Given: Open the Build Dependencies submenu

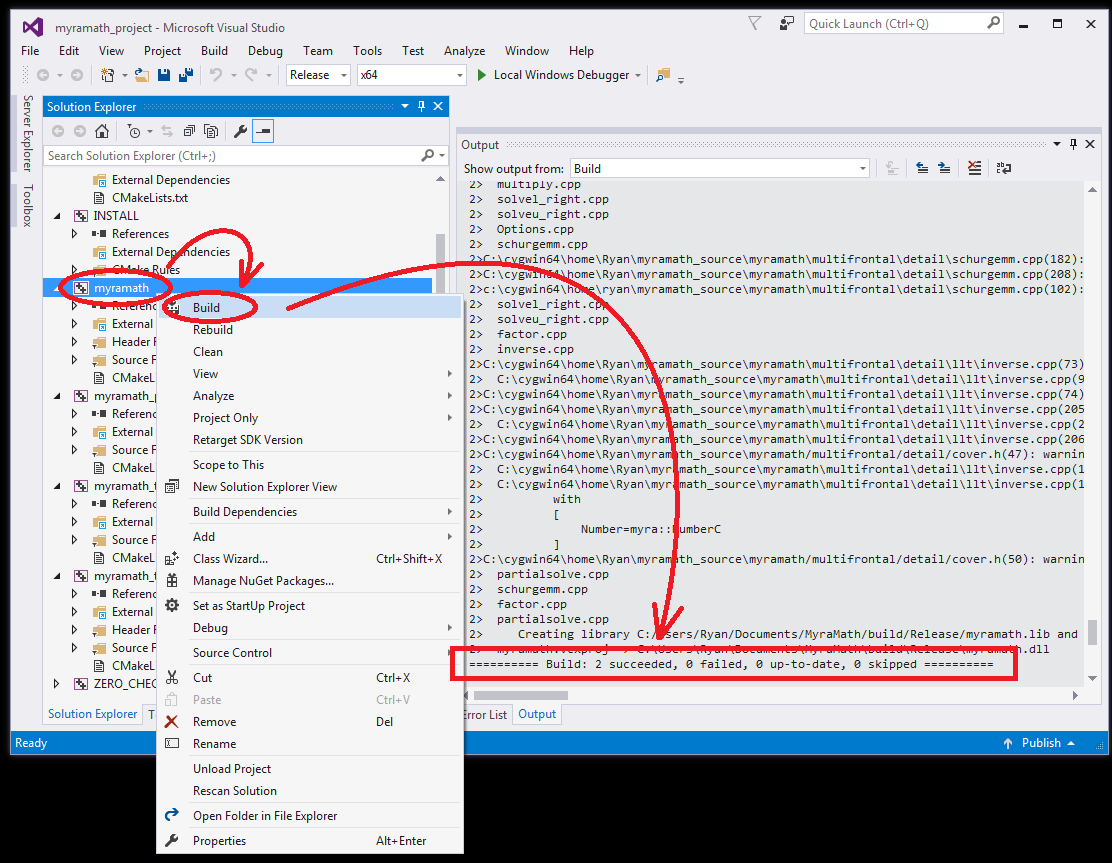Looking at the screenshot, I should pos(309,512).
